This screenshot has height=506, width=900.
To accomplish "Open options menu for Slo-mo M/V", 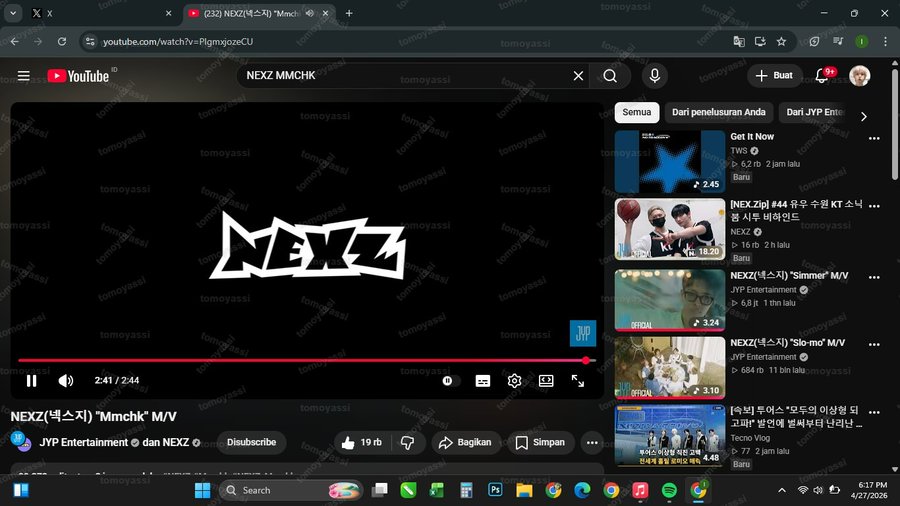I will [874, 344].
